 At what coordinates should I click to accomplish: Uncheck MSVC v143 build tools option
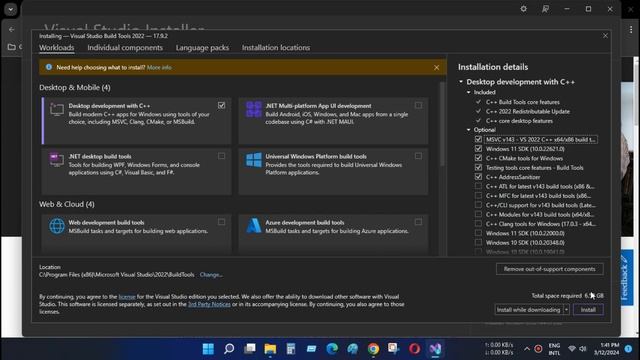point(478,139)
